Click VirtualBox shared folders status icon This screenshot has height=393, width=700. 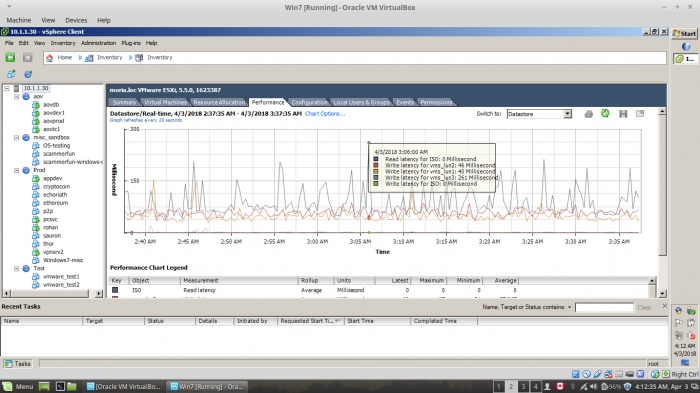point(619,374)
